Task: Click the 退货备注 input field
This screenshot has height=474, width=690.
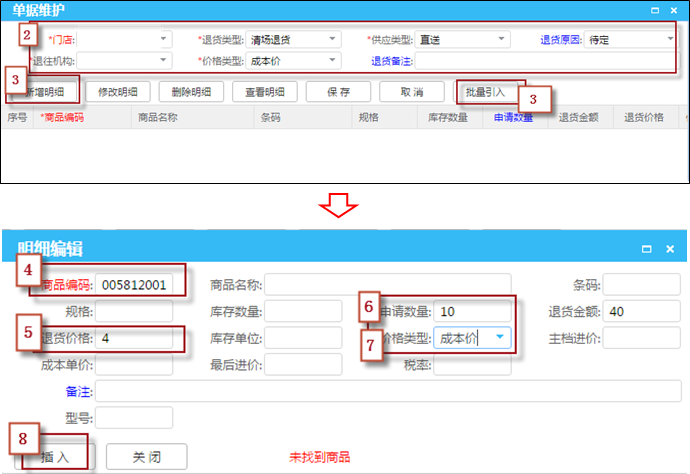Action: (546, 61)
